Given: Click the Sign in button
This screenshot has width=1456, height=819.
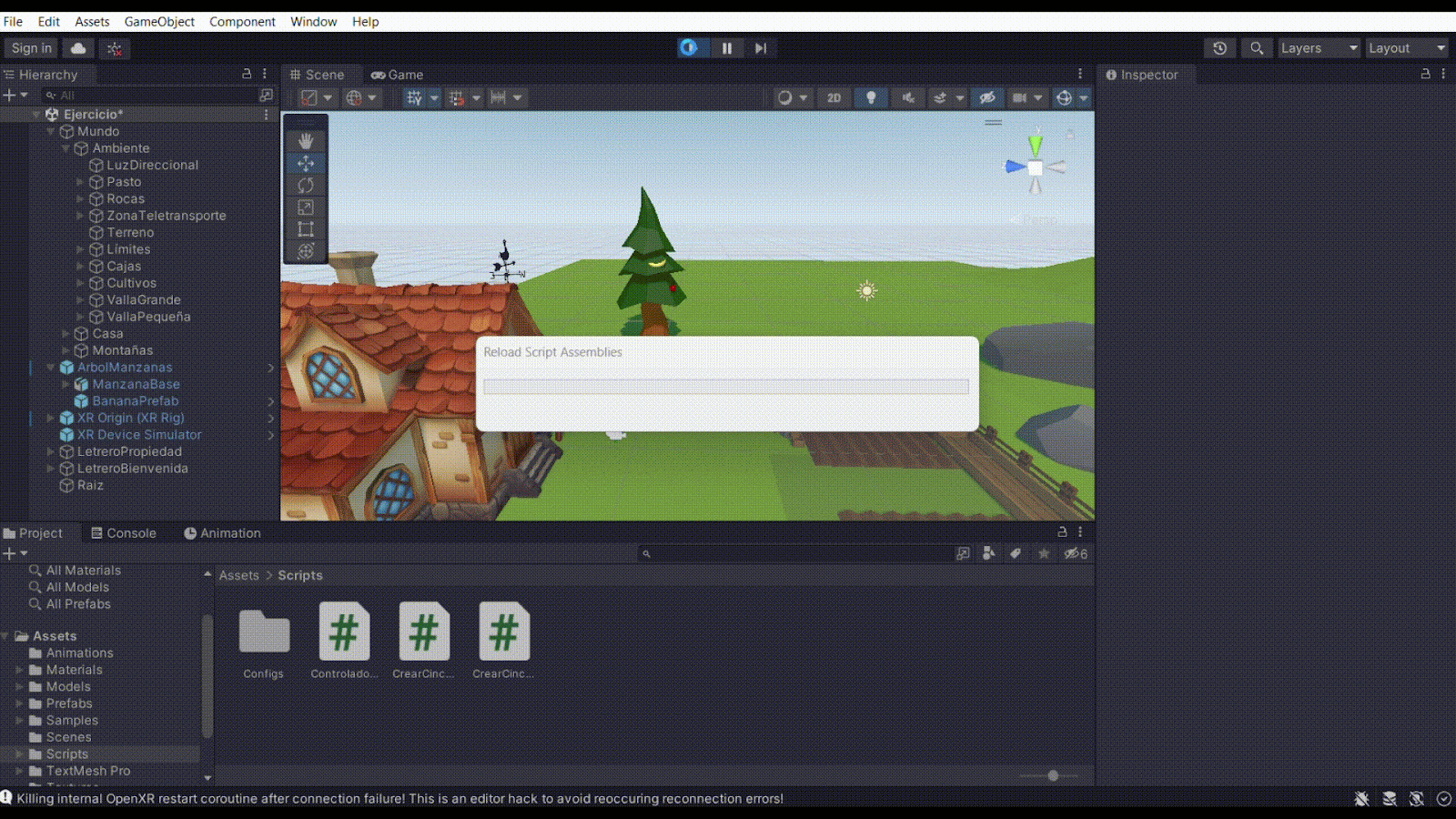Looking at the screenshot, I should coord(31,48).
